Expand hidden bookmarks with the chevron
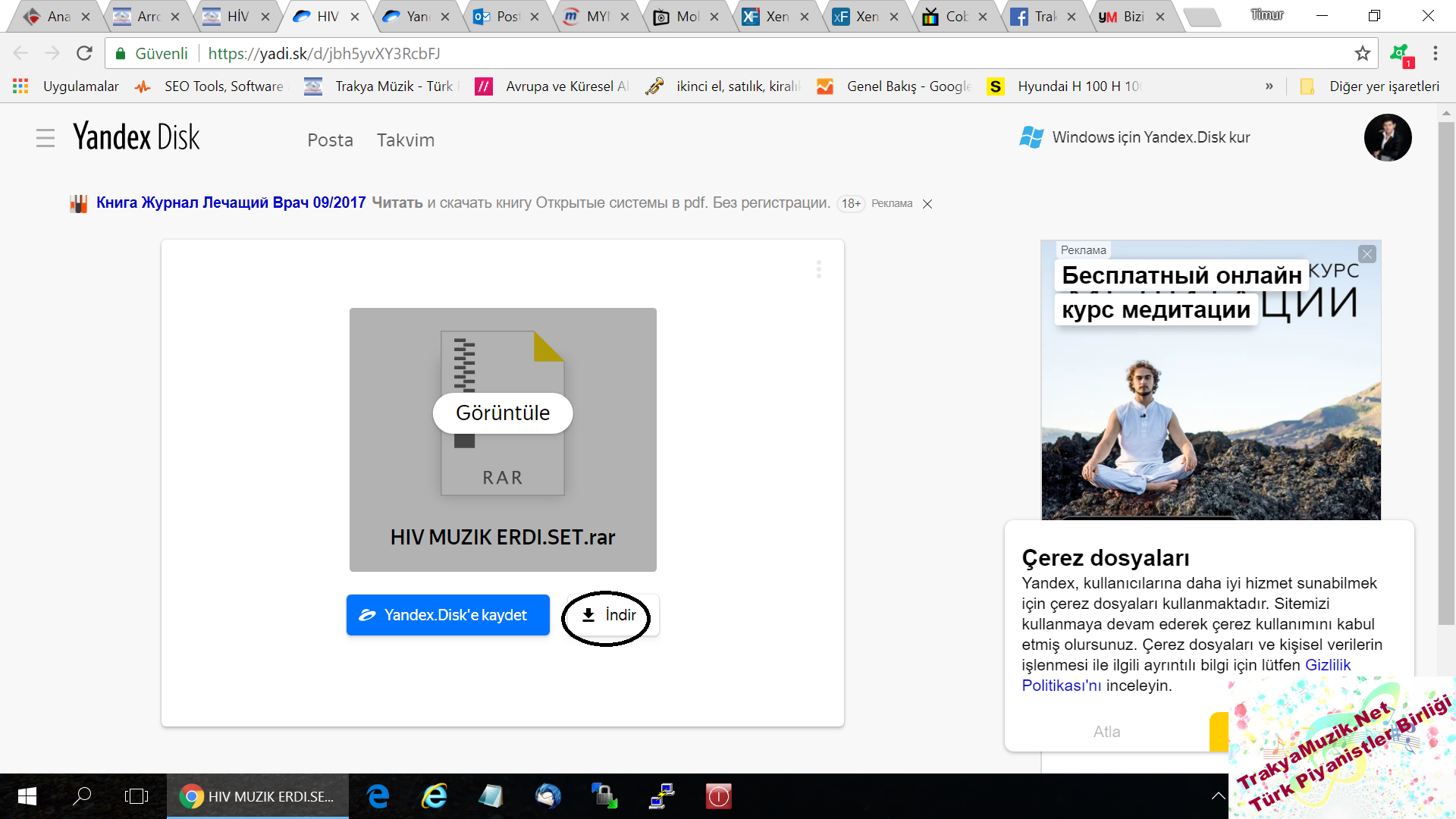 (1269, 86)
